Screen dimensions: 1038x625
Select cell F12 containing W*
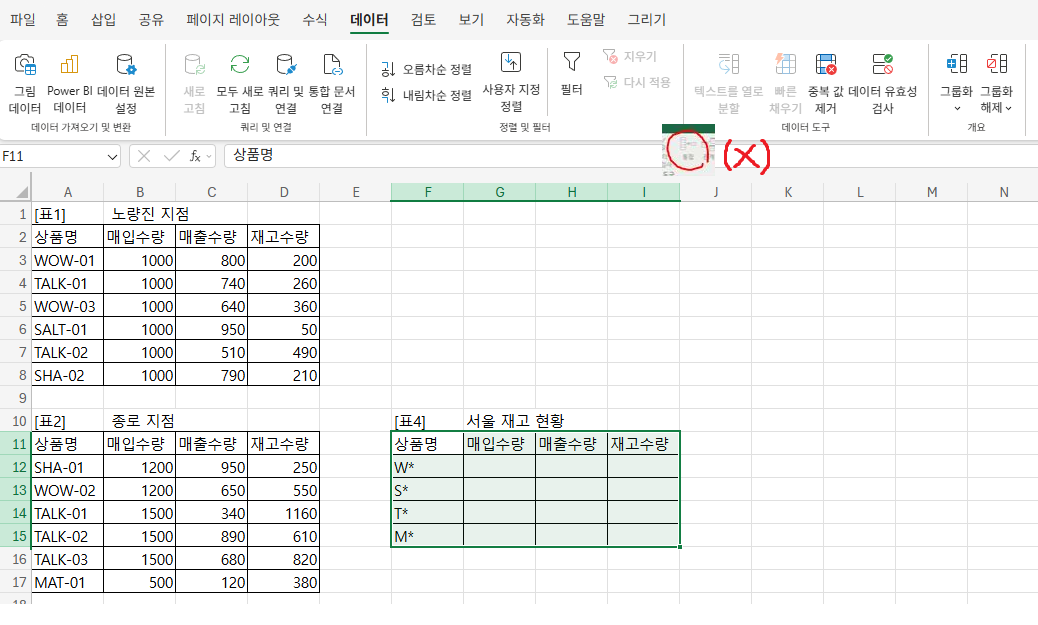point(428,467)
